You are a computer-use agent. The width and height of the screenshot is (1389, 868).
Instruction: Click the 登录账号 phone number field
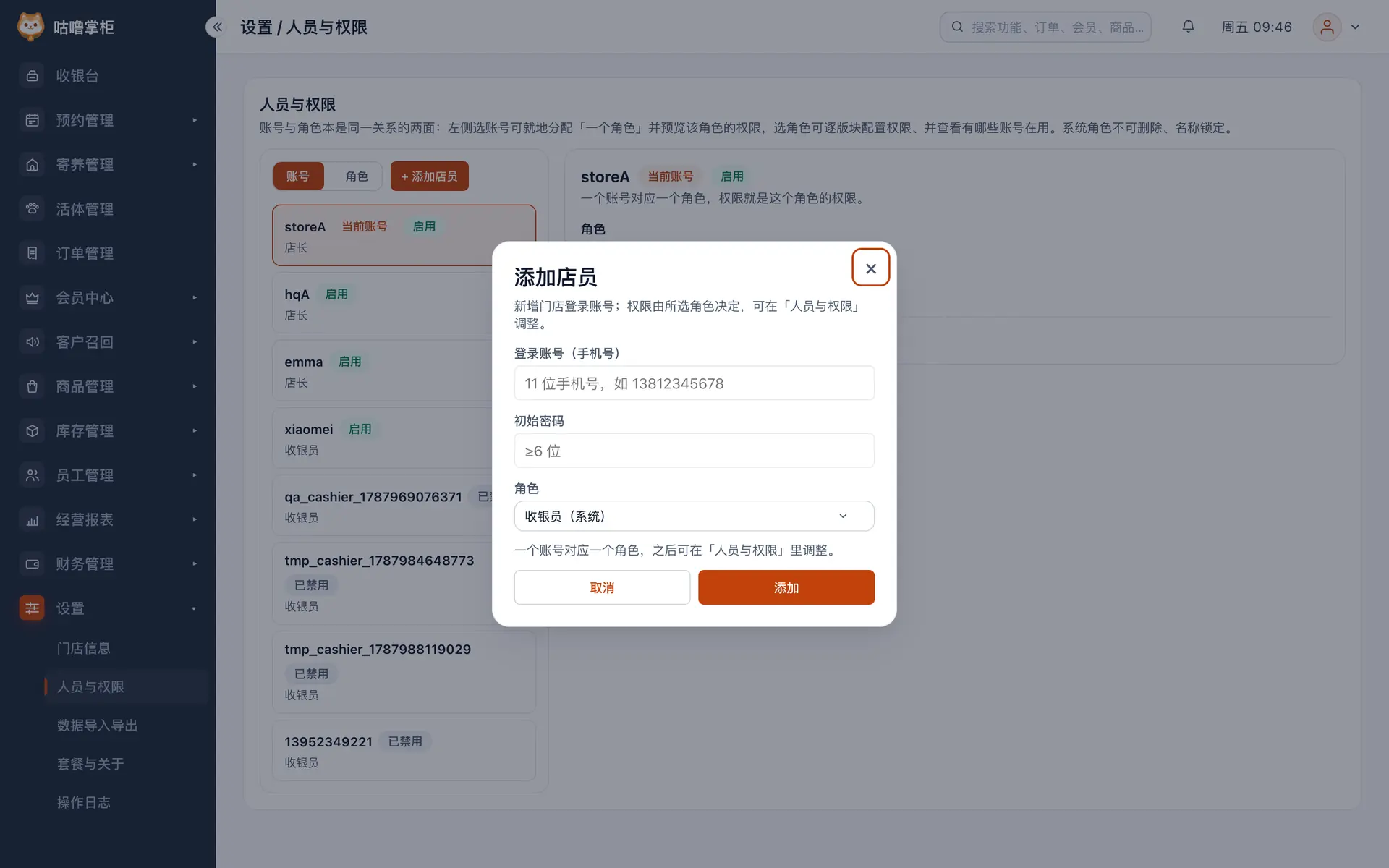694,383
